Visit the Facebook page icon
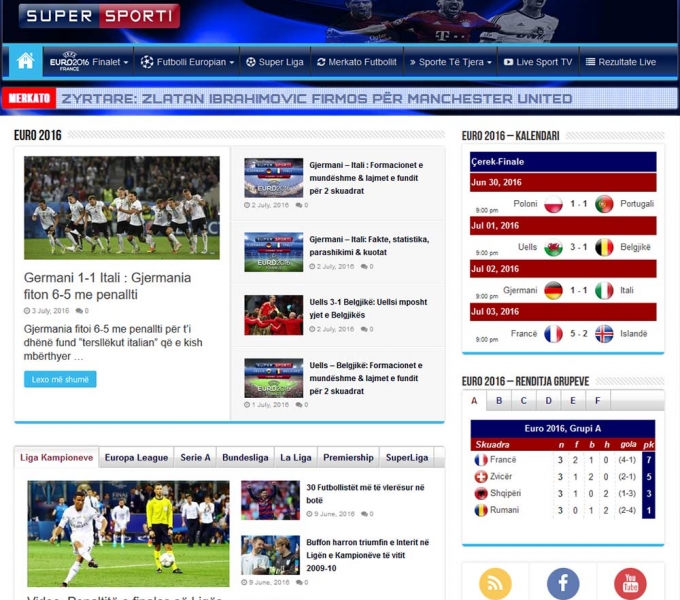The width and height of the screenshot is (680, 600). click(563, 584)
